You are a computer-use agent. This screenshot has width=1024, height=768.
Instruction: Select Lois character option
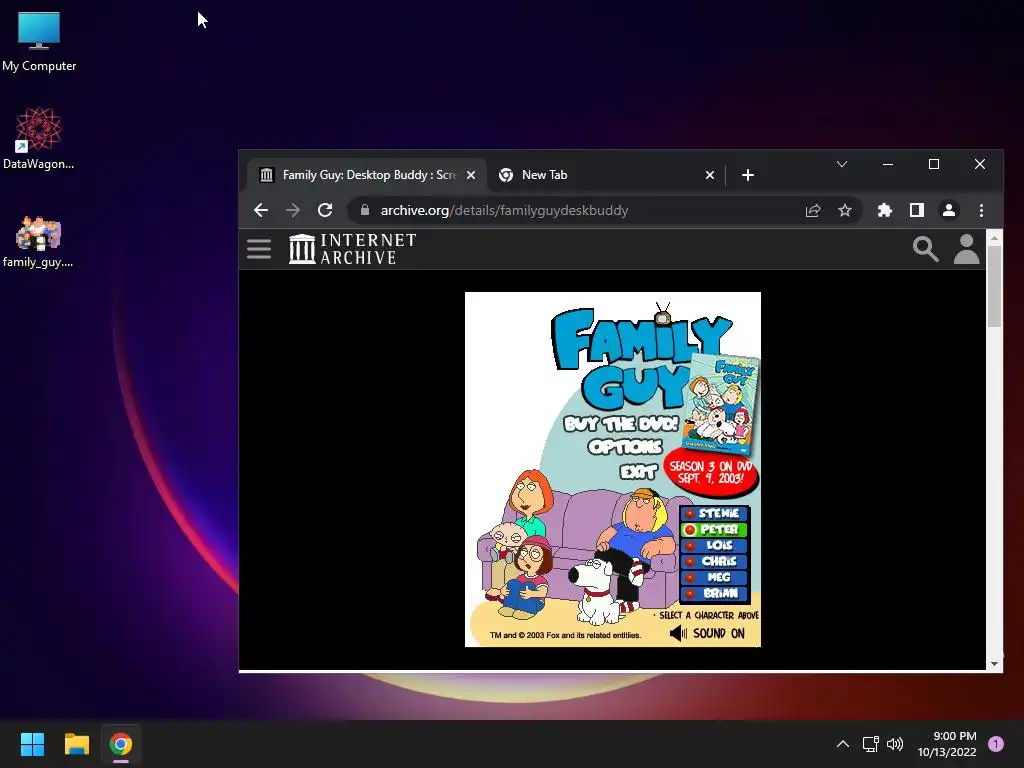(x=714, y=545)
